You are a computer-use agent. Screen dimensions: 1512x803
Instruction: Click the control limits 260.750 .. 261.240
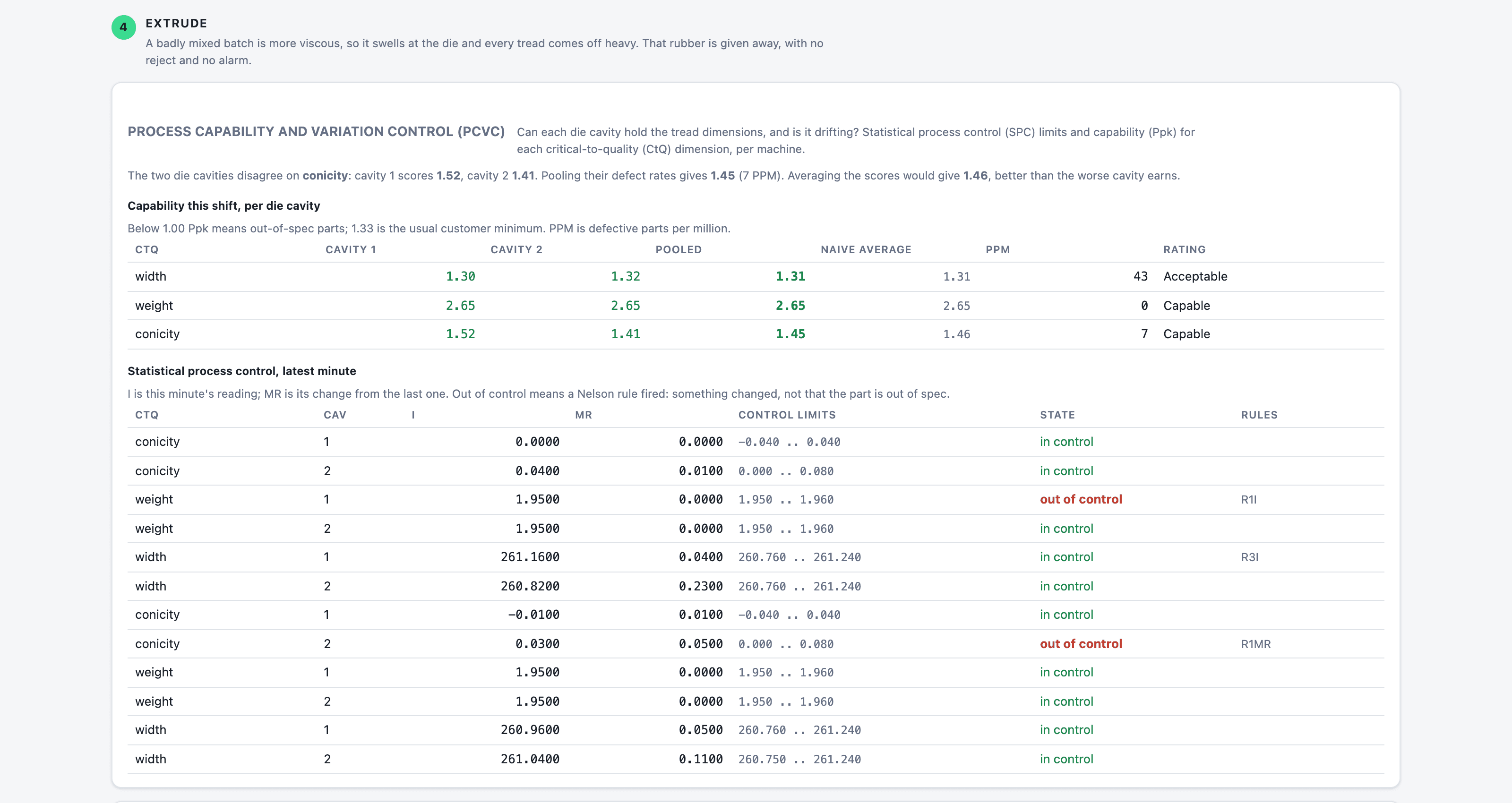click(799, 759)
